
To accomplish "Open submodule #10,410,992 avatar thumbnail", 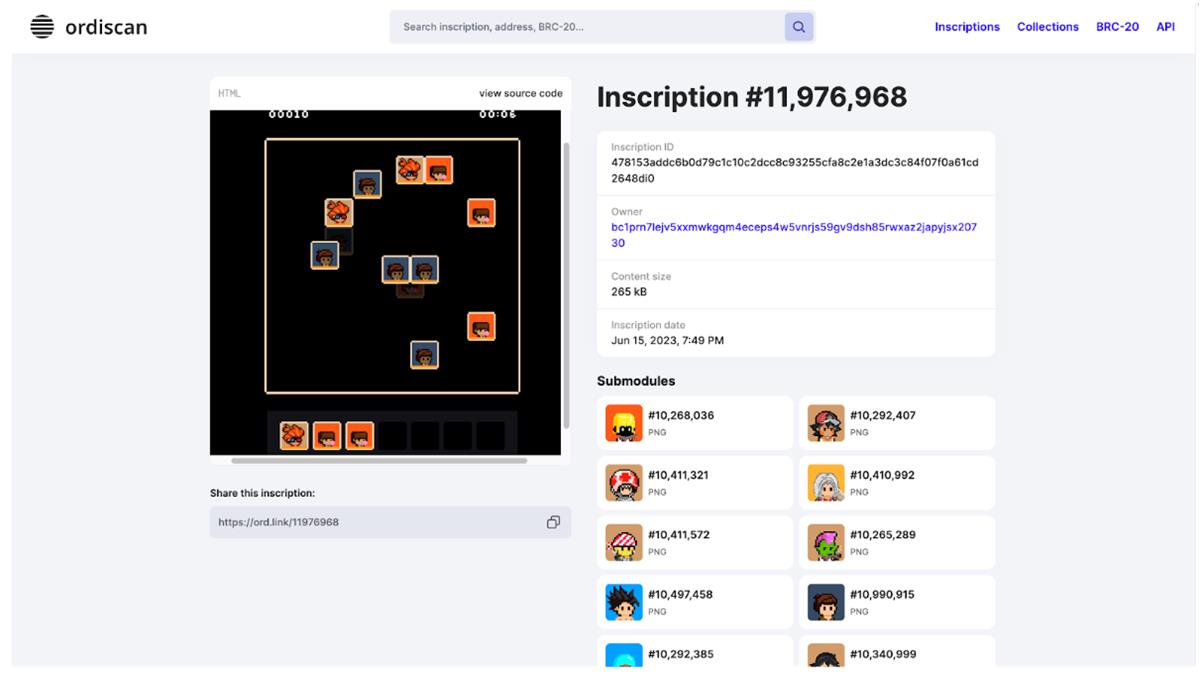I will pos(826,483).
